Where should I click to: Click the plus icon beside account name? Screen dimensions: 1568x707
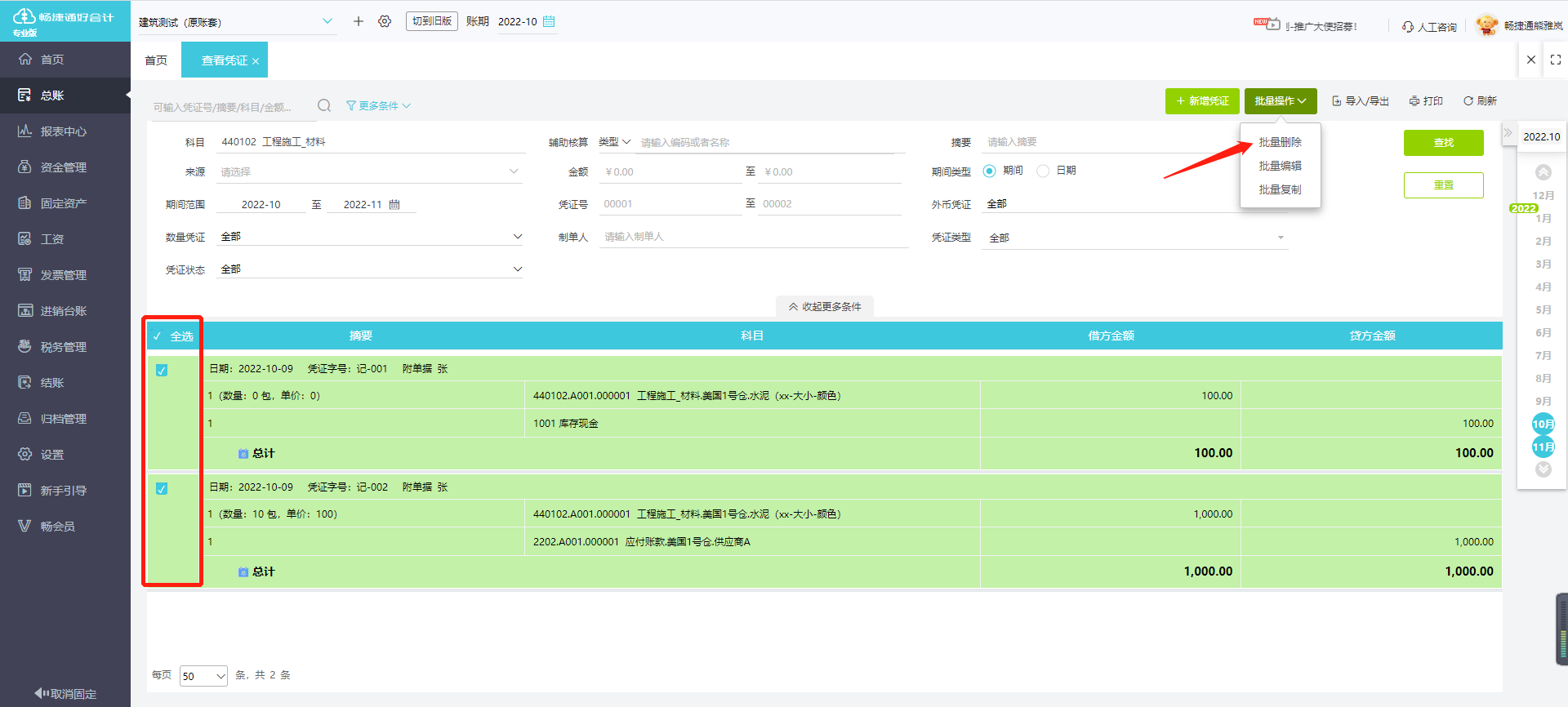[x=358, y=21]
